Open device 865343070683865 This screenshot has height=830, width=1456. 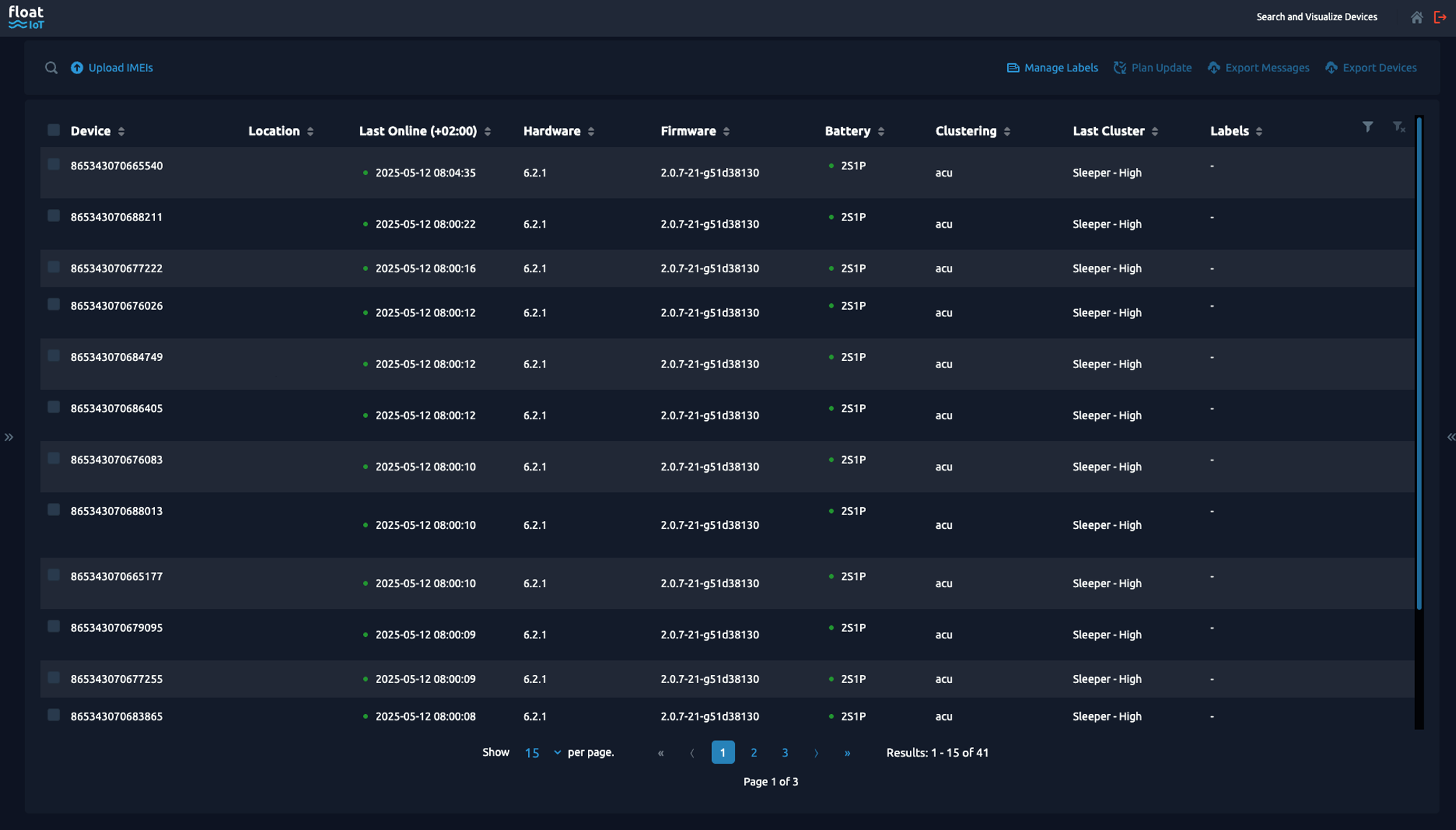point(117,716)
